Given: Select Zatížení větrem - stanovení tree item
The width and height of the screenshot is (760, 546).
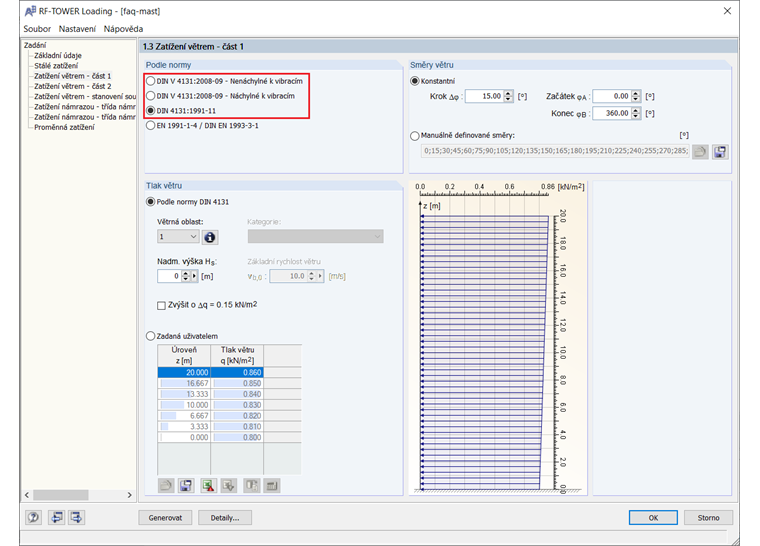Looking at the screenshot, I should 85,96.
